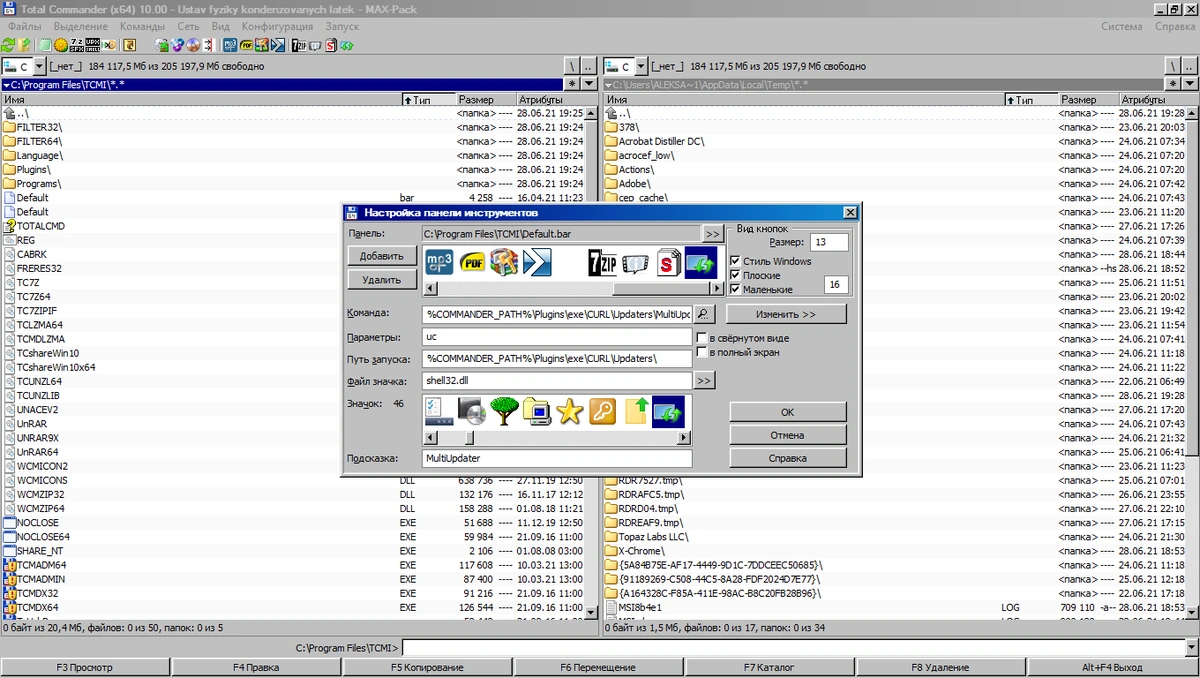The height and width of the screenshot is (678, 1200).
Task: Choose the green tree icon
Action: tap(504, 411)
